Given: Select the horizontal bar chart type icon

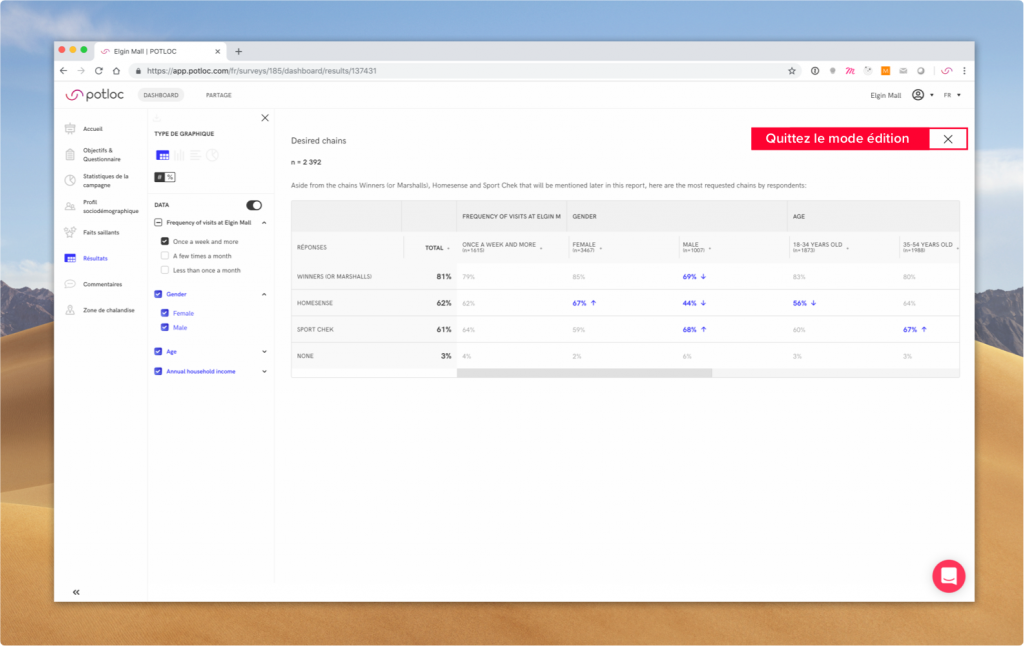Looking at the screenshot, I should [x=195, y=155].
